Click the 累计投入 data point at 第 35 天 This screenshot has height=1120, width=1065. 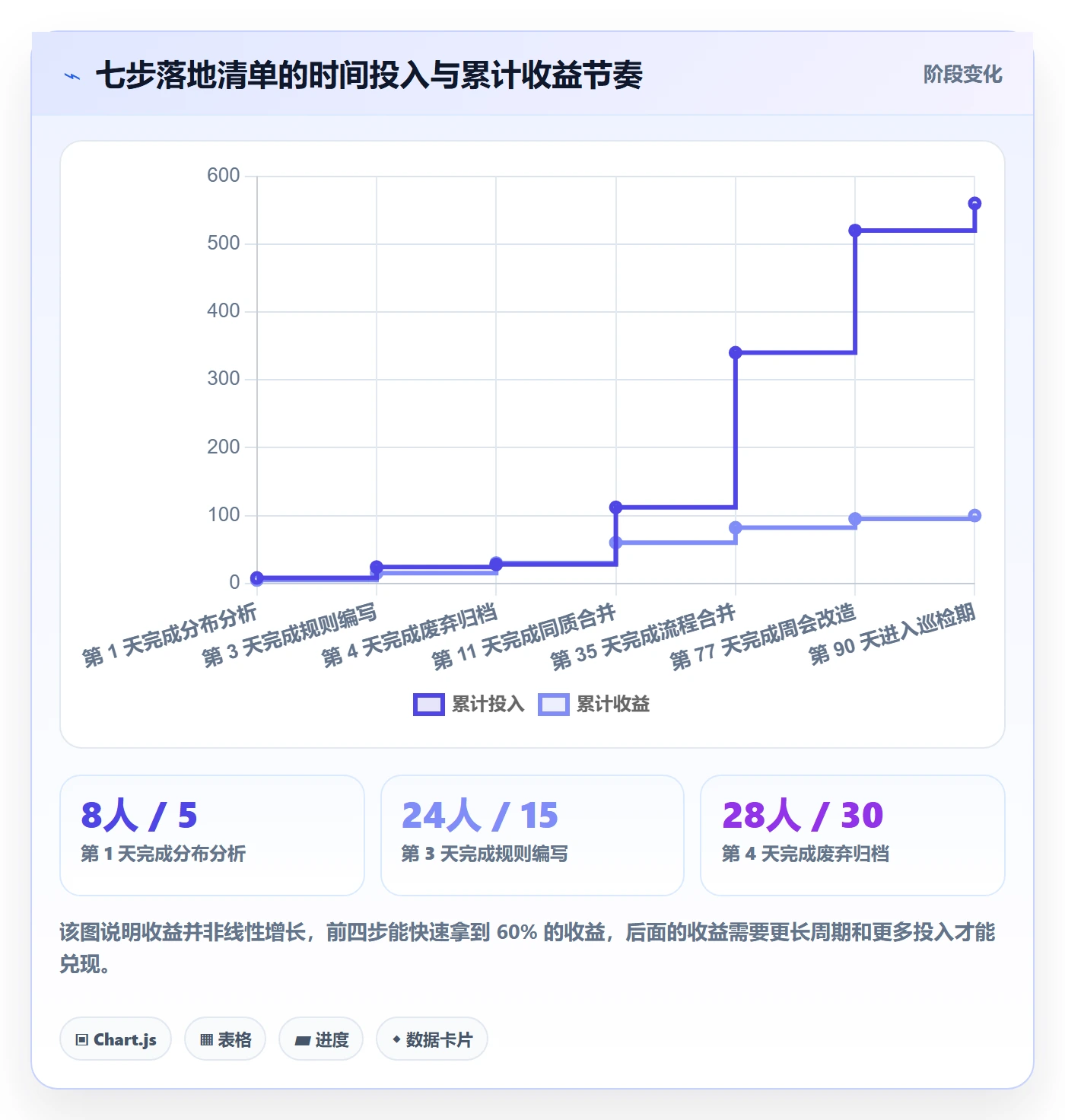click(x=736, y=352)
